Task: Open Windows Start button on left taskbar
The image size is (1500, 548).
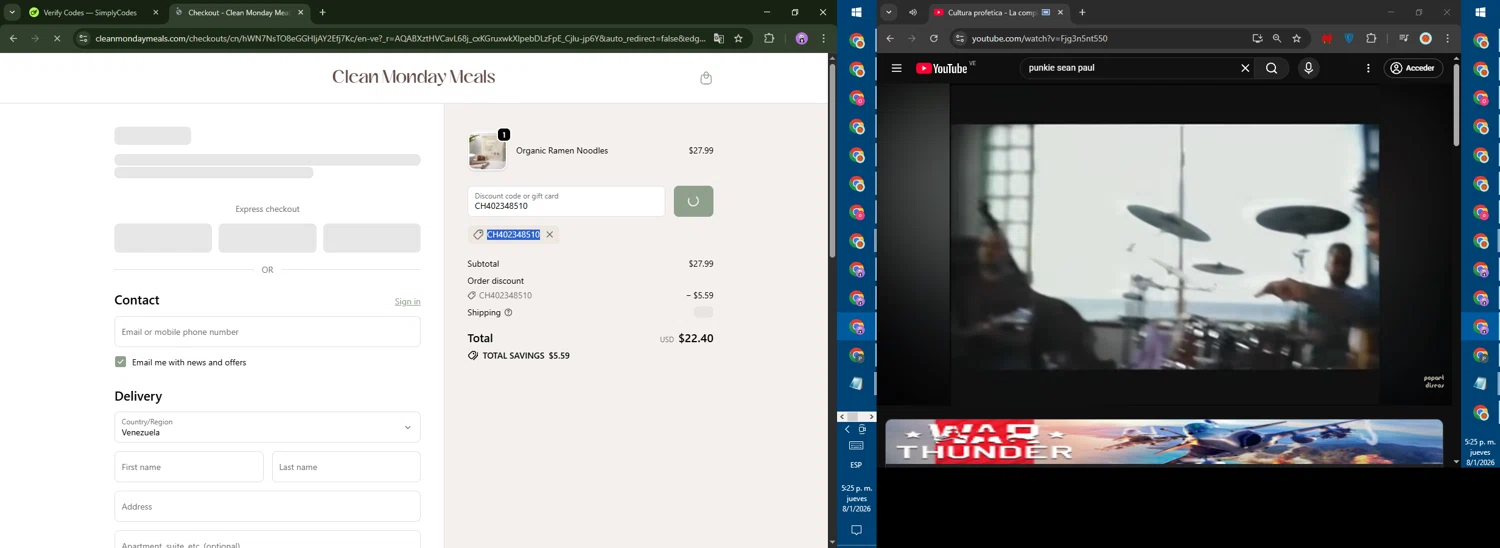Action: point(856,13)
